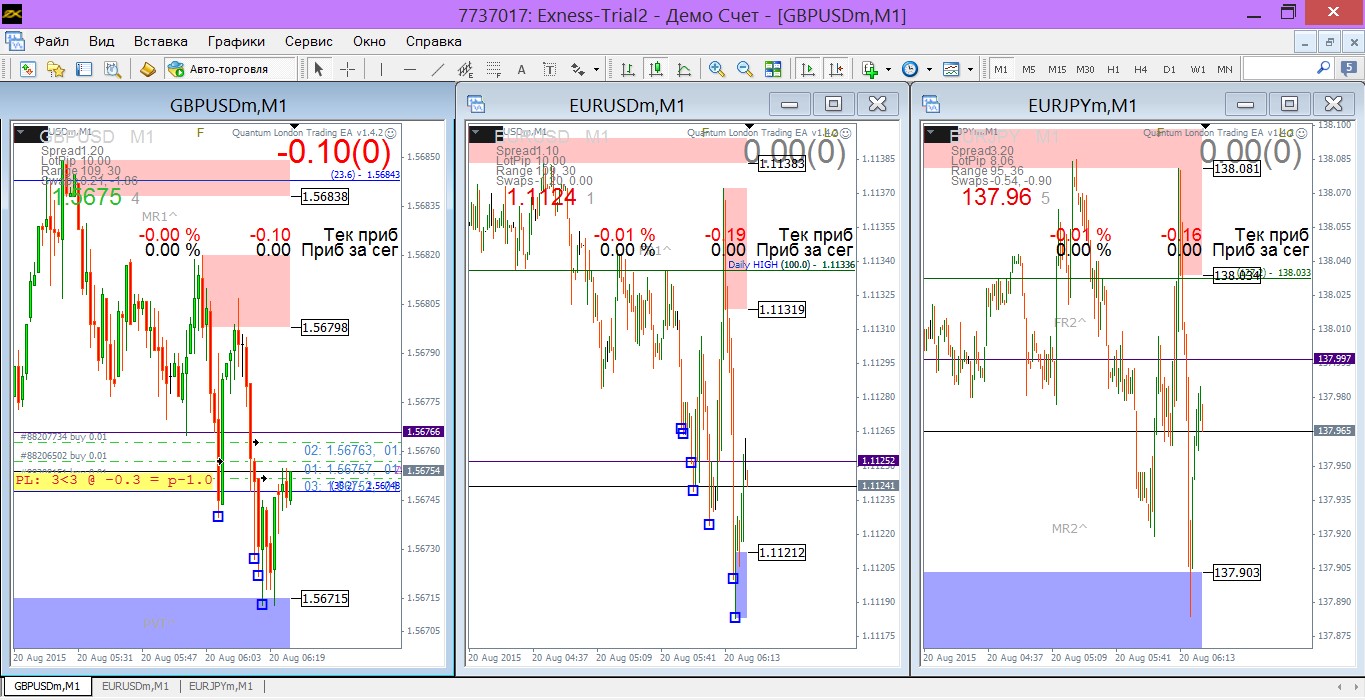
Task: Select the M30 timeframe
Action: pyautogui.click(x=1085, y=69)
